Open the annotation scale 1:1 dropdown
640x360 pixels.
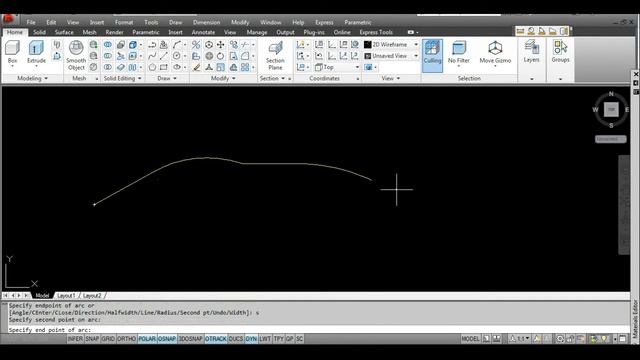(521, 339)
